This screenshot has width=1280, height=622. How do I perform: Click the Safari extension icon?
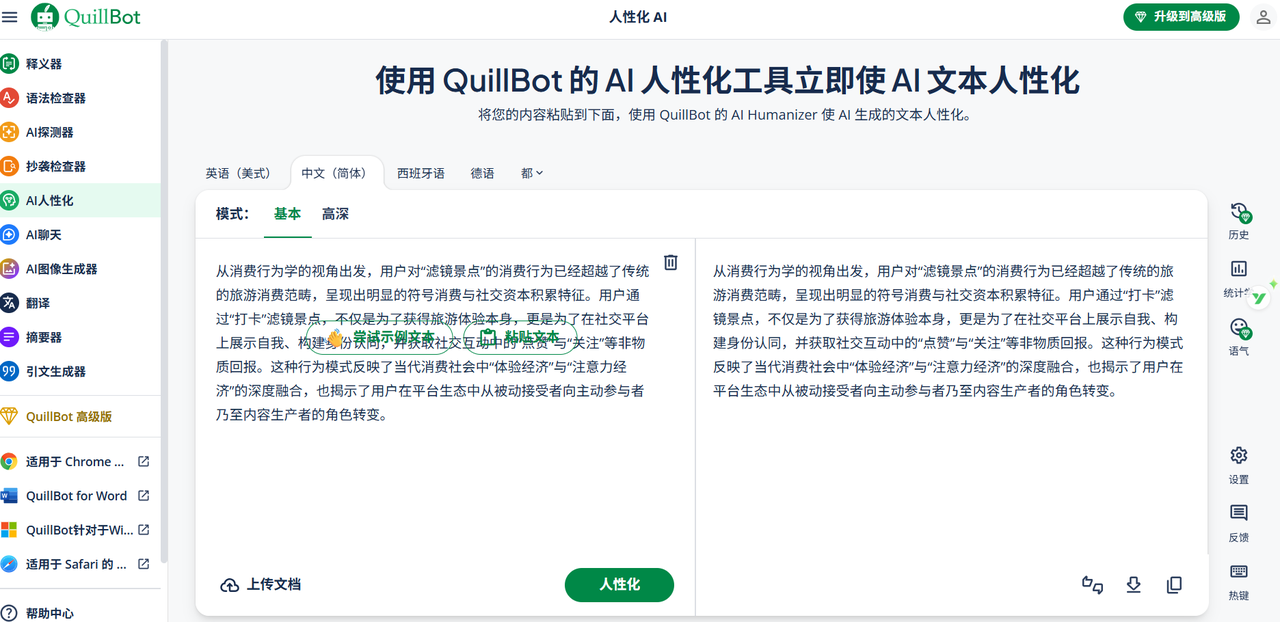[x=9, y=564]
